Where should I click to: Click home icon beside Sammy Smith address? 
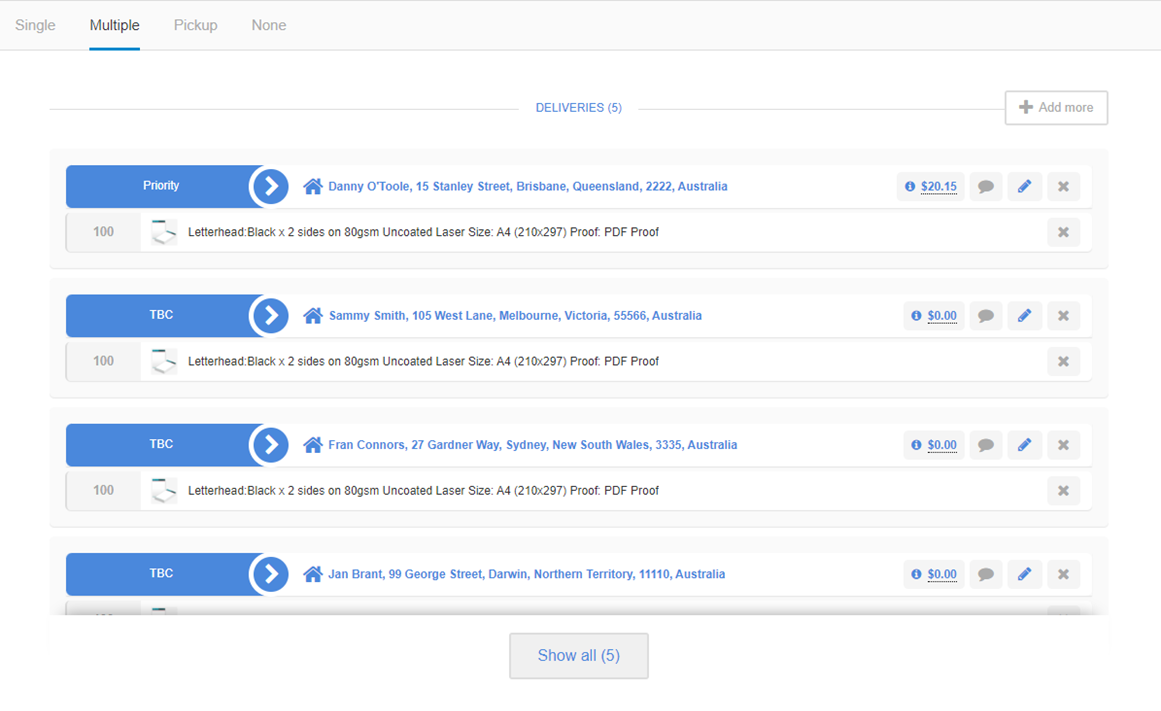point(312,316)
